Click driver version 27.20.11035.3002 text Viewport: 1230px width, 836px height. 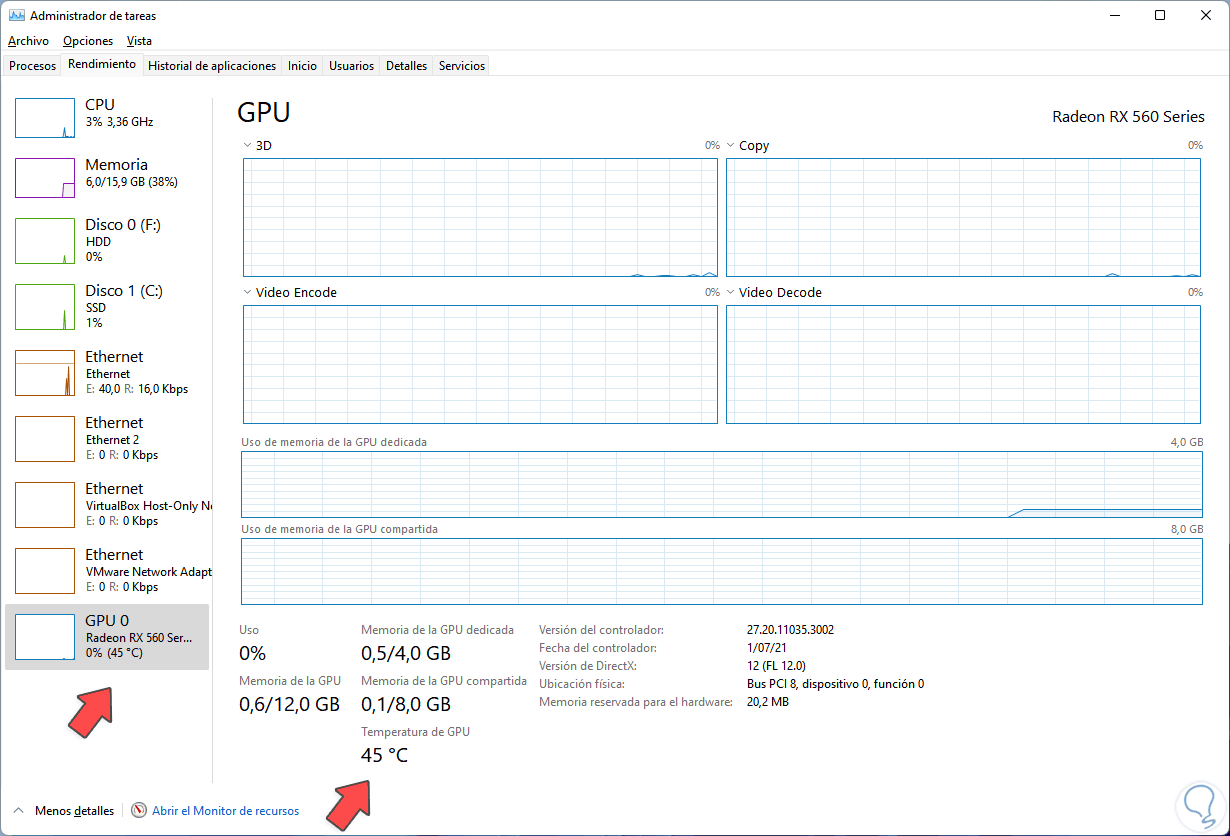click(x=790, y=630)
